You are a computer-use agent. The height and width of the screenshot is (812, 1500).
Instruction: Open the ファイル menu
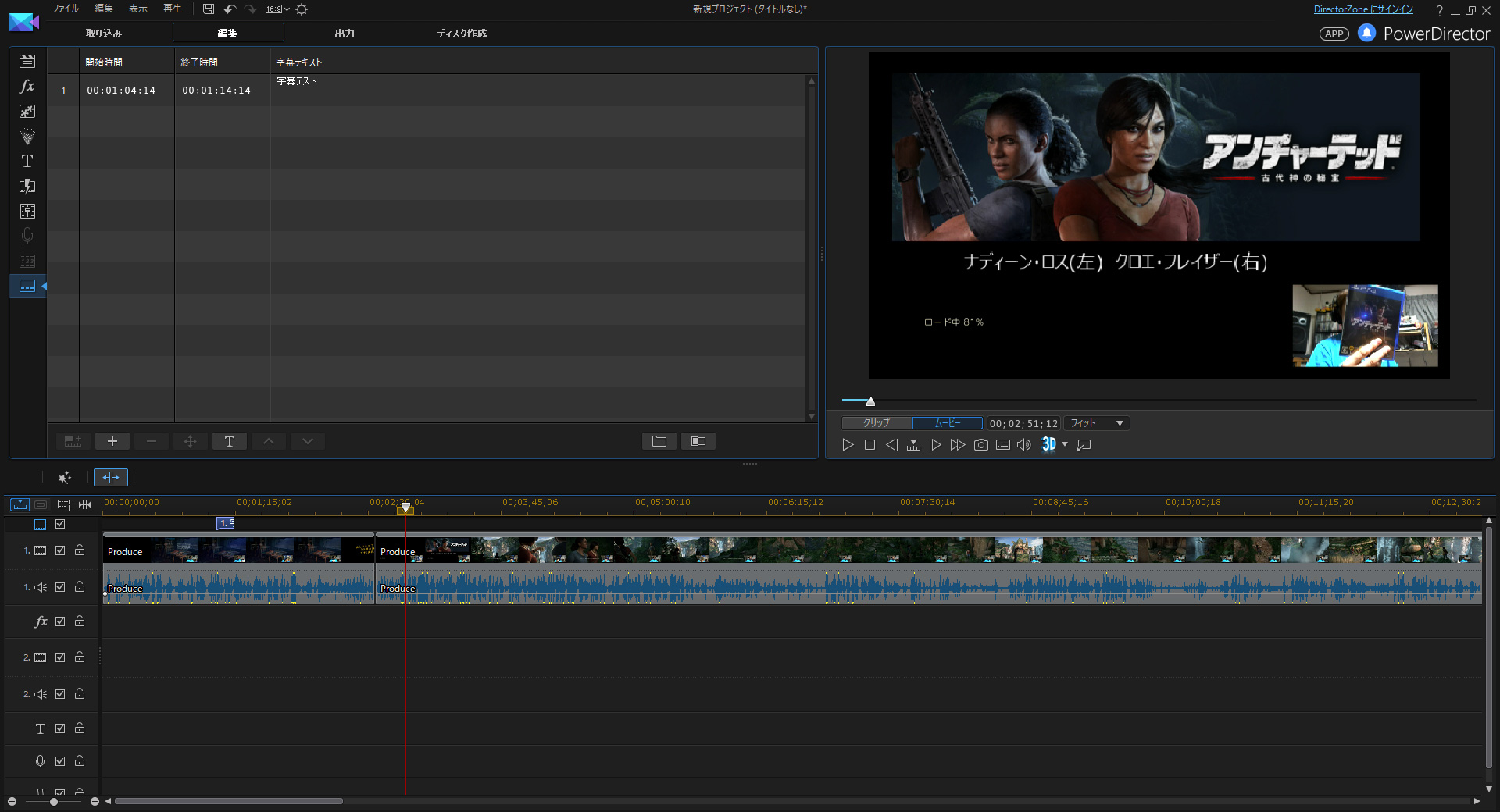(x=65, y=9)
